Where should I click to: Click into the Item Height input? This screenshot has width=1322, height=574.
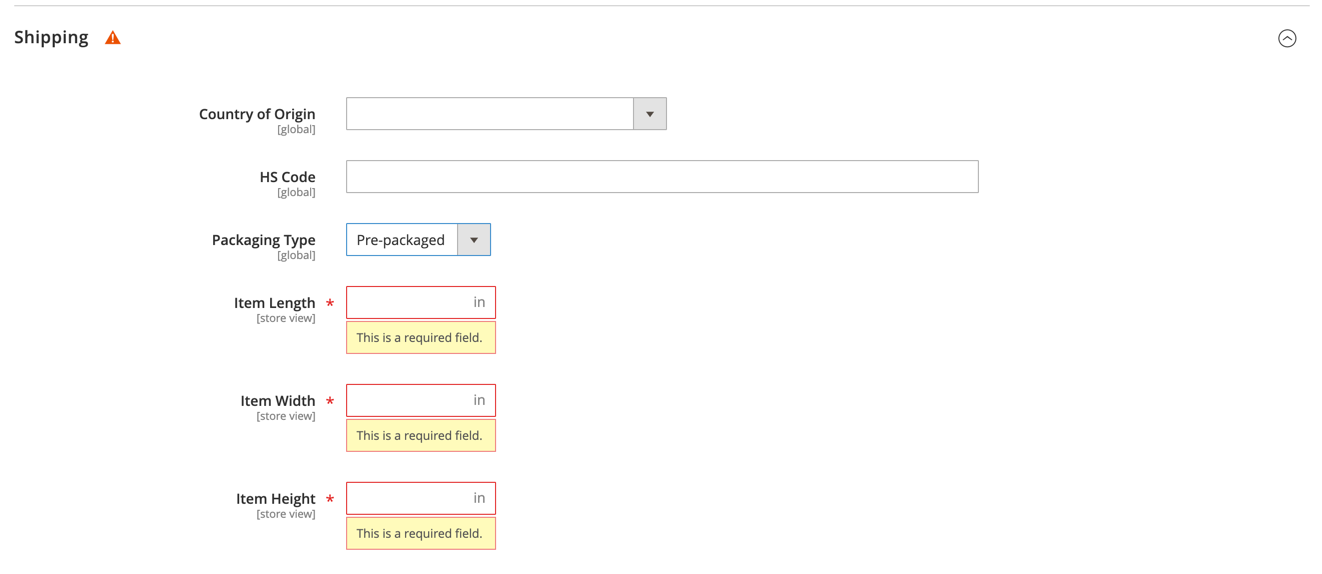(421, 499)
